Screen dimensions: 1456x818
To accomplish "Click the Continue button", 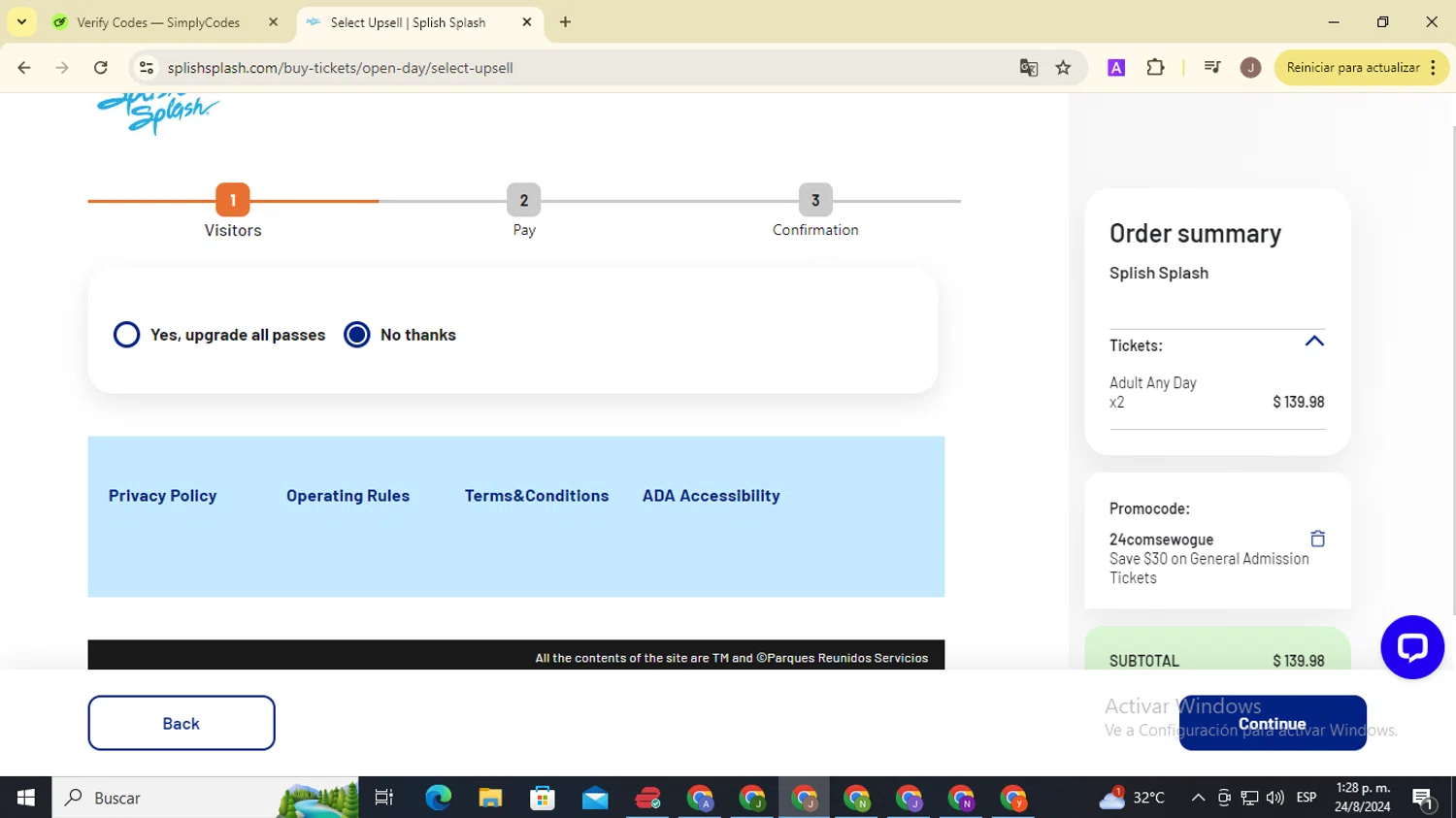I will [1273, 723].
